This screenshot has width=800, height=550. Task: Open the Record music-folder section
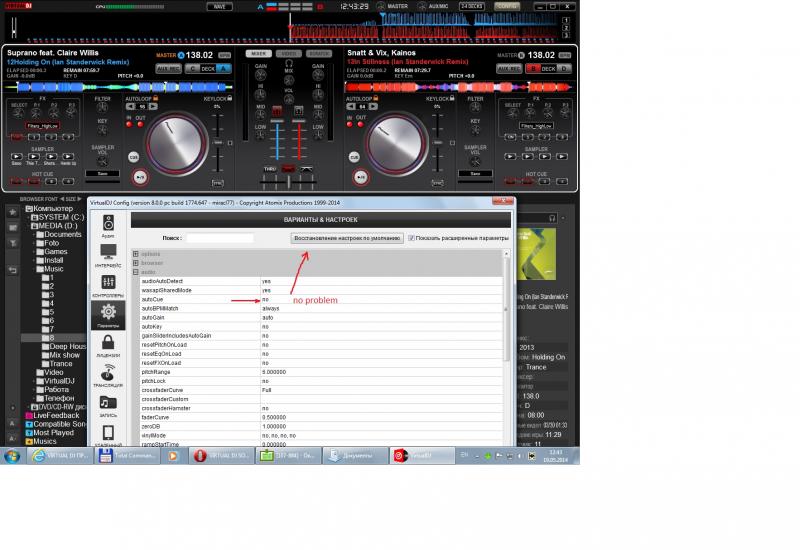click(108, 407)
